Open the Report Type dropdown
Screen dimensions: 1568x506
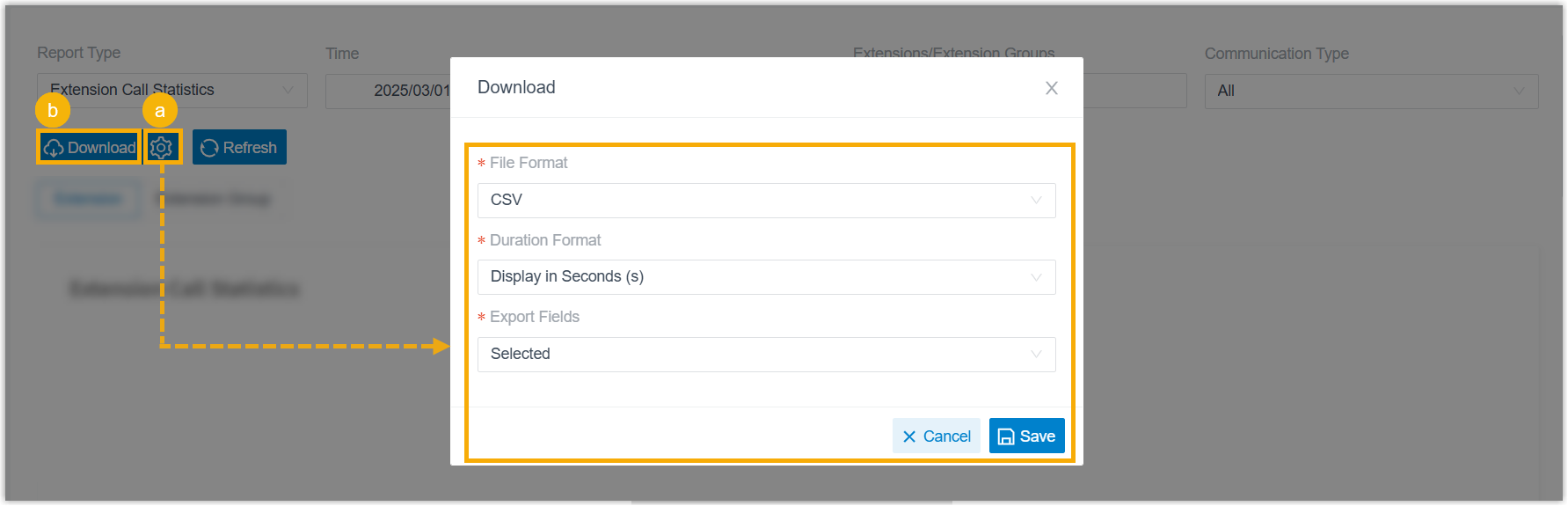click(x=172, y=91)
